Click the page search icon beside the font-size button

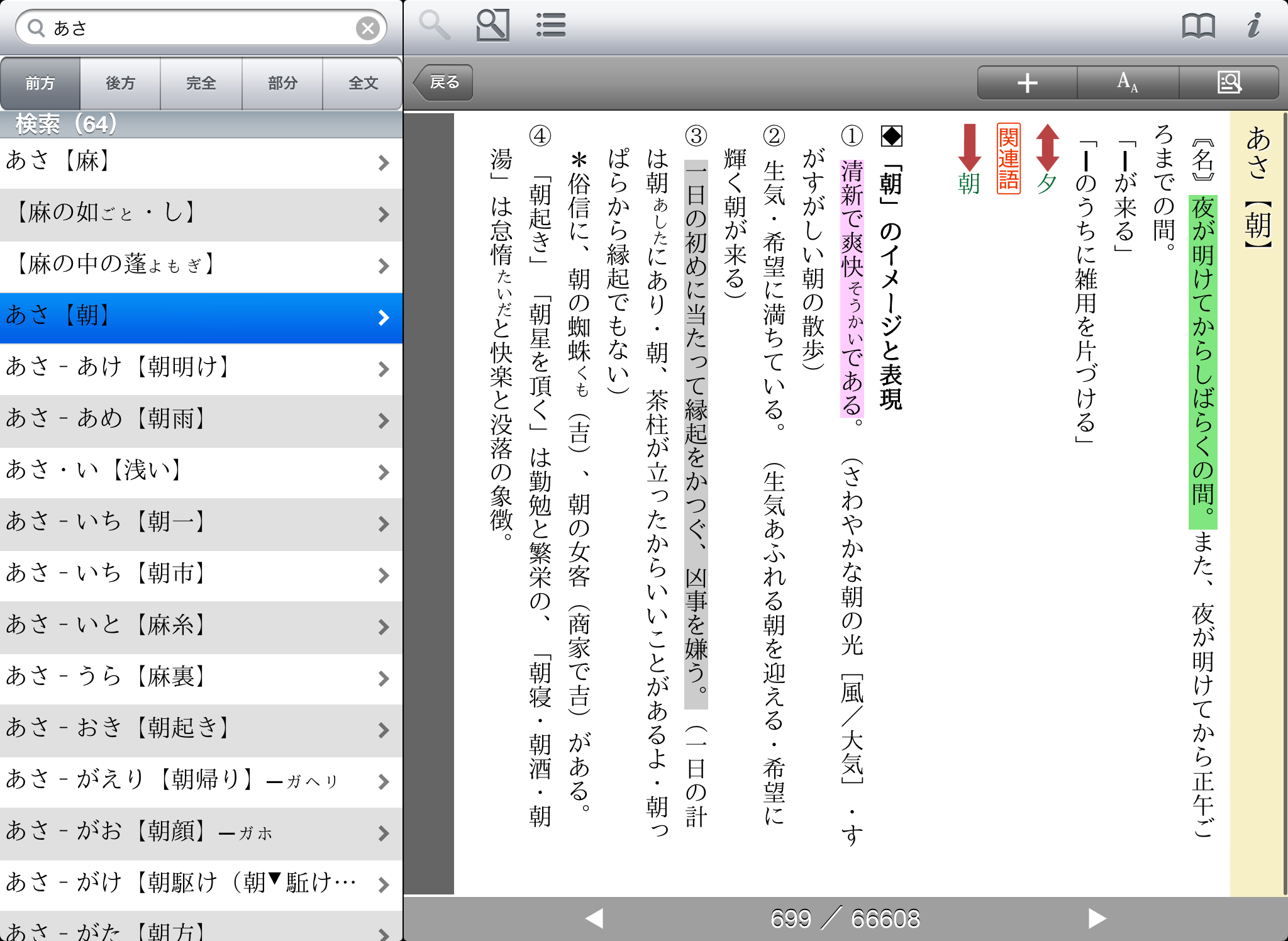[1229, 82]
